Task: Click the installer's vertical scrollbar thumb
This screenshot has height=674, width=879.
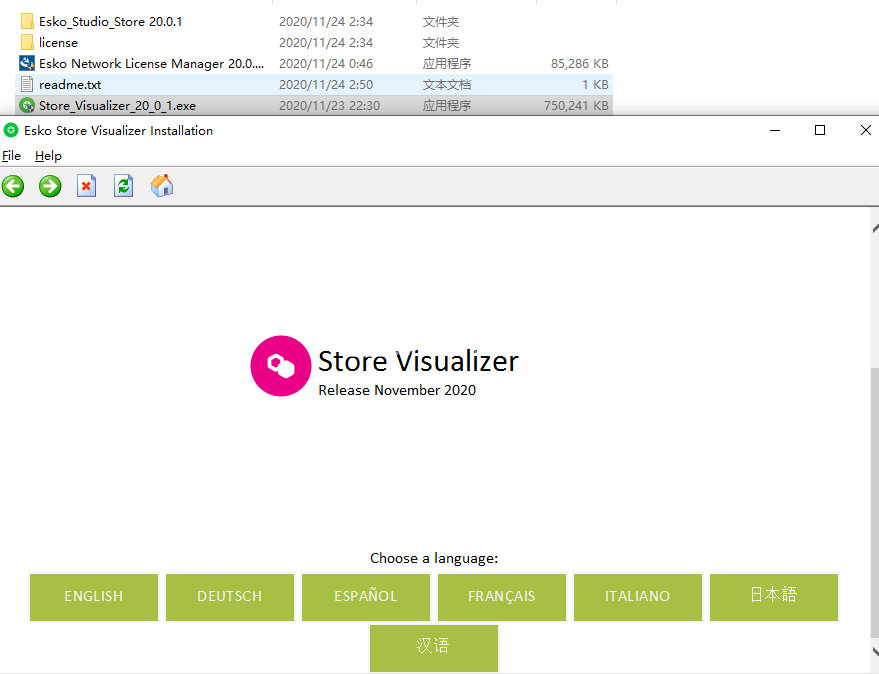Action: pos(875,502)
